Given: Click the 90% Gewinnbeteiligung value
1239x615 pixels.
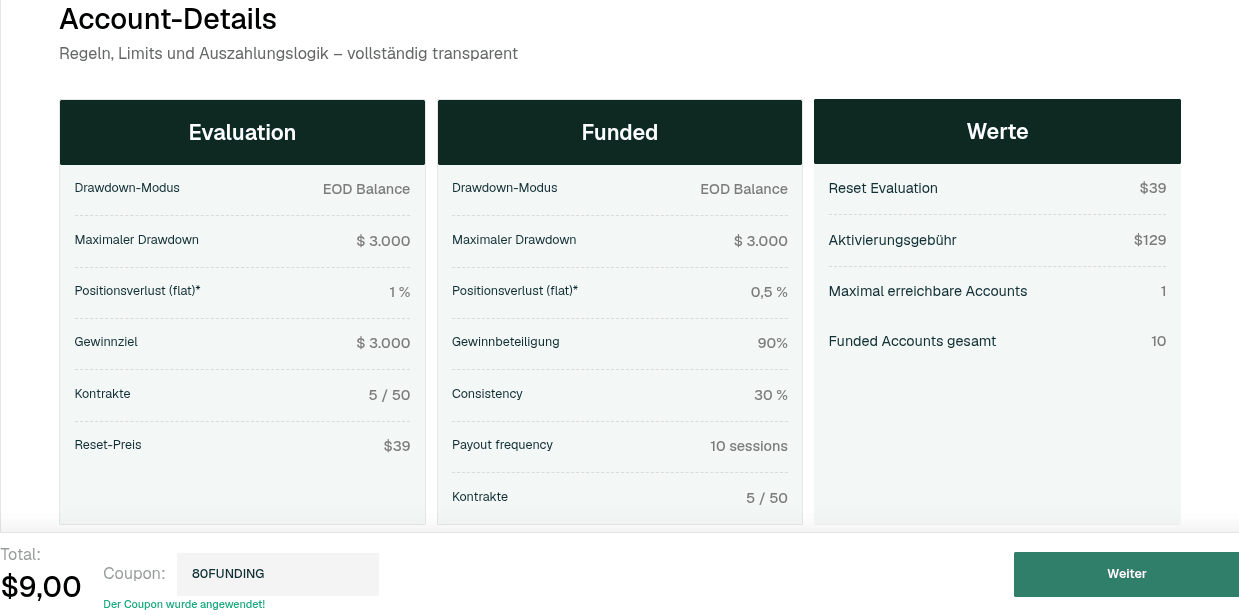Looking at the screenshot, I should pos(773,343).
